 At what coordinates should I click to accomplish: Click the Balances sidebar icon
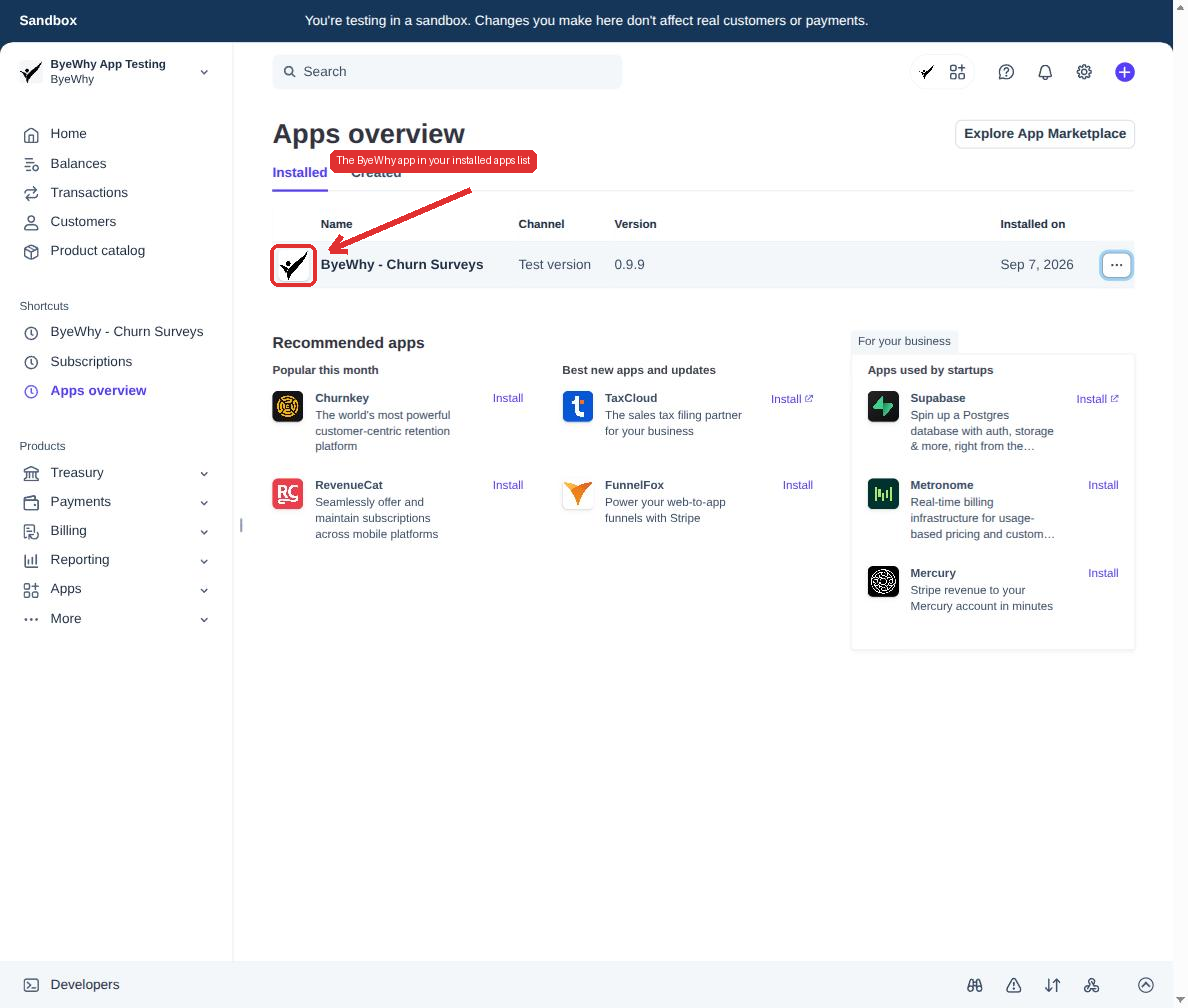(31, 164)
